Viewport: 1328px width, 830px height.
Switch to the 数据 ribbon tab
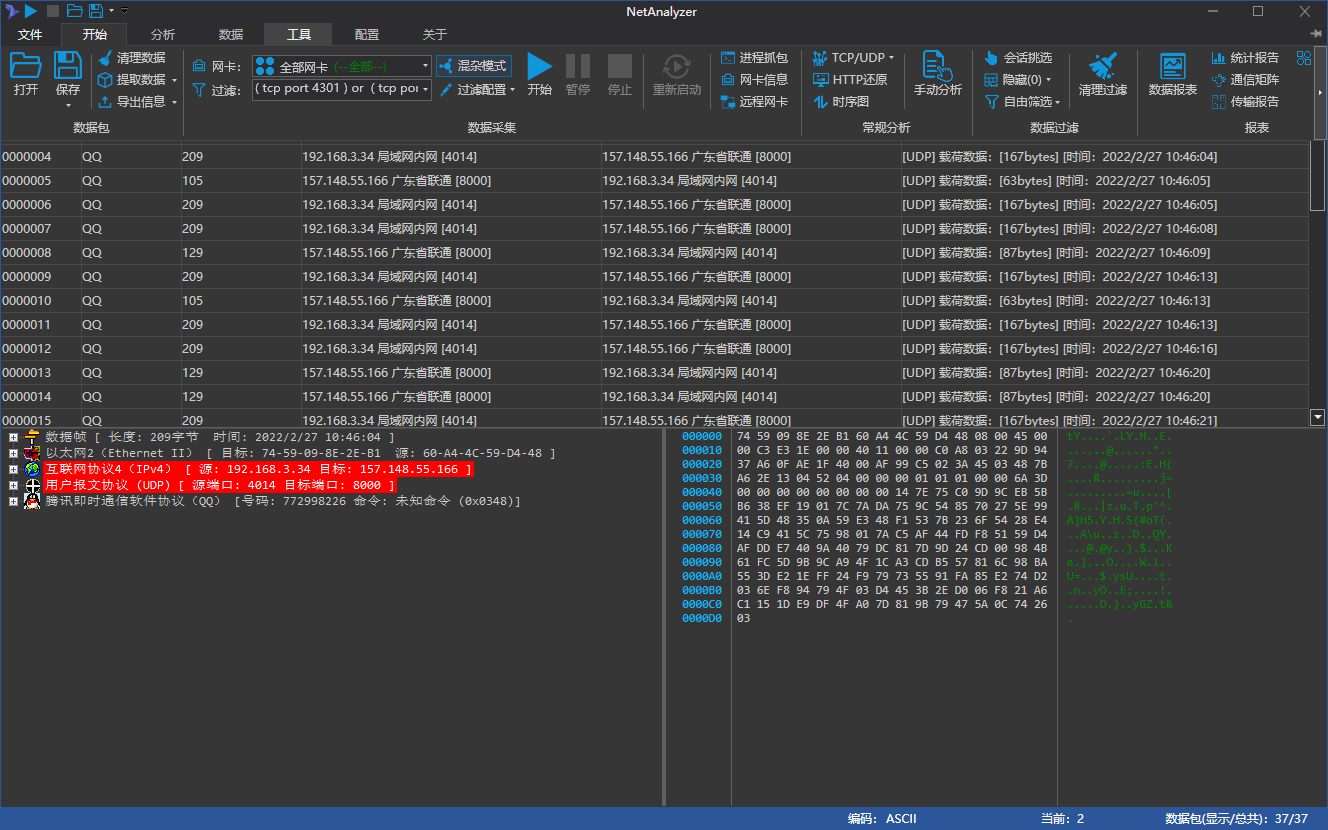(230, 34)
